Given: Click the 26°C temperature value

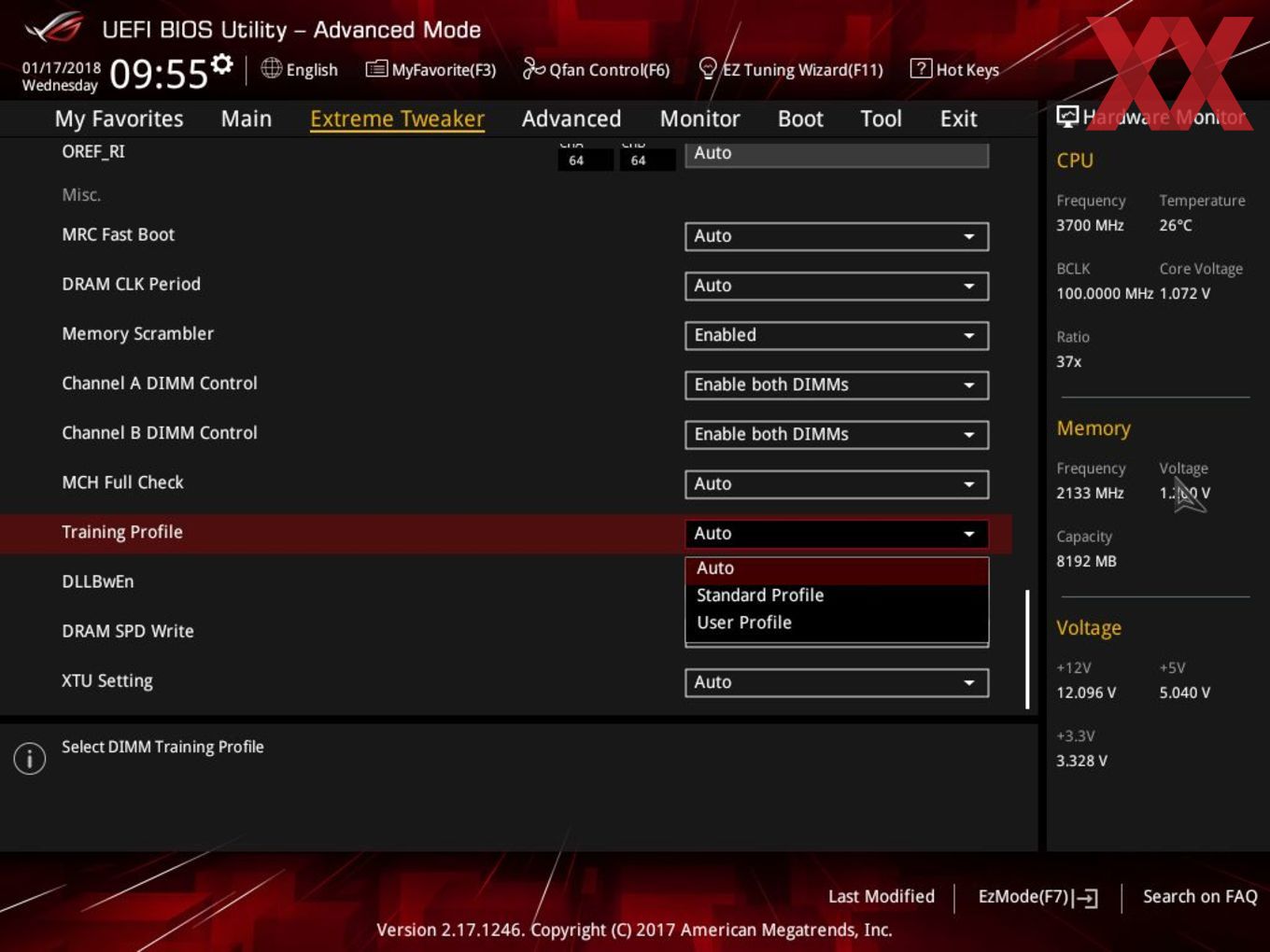Looking at the screenshot, I should pyautogui.click(x=1176, y=225).
